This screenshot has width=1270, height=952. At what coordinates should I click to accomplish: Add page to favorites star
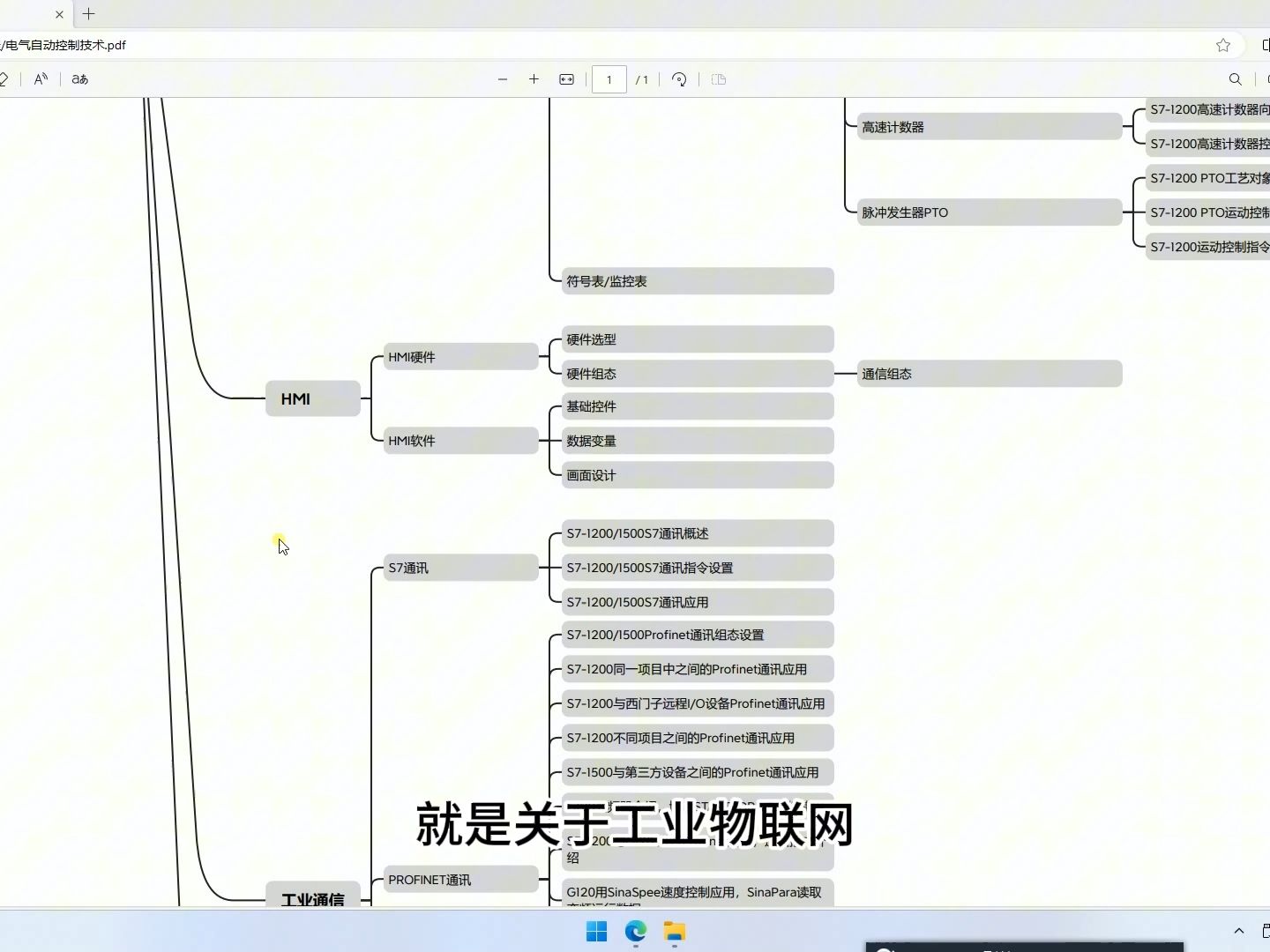coord(1223,45)
